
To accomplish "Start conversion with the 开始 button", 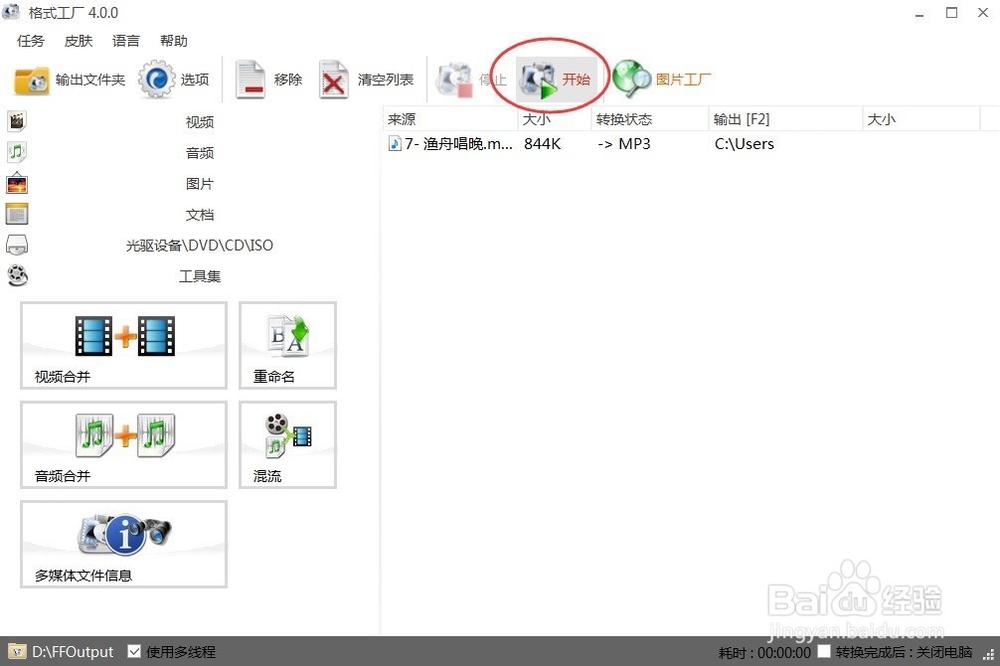I will pos(558,78).
